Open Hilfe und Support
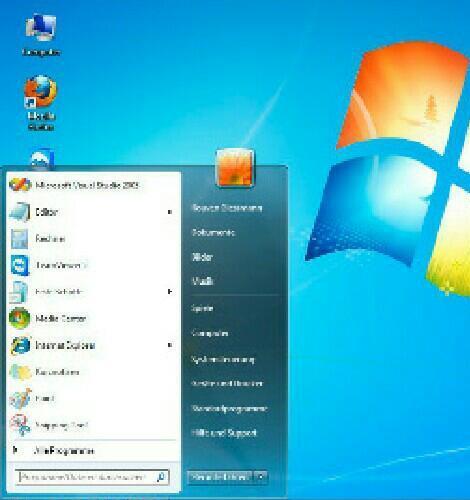This screenshot has width=470, height=500. (224, 433)
